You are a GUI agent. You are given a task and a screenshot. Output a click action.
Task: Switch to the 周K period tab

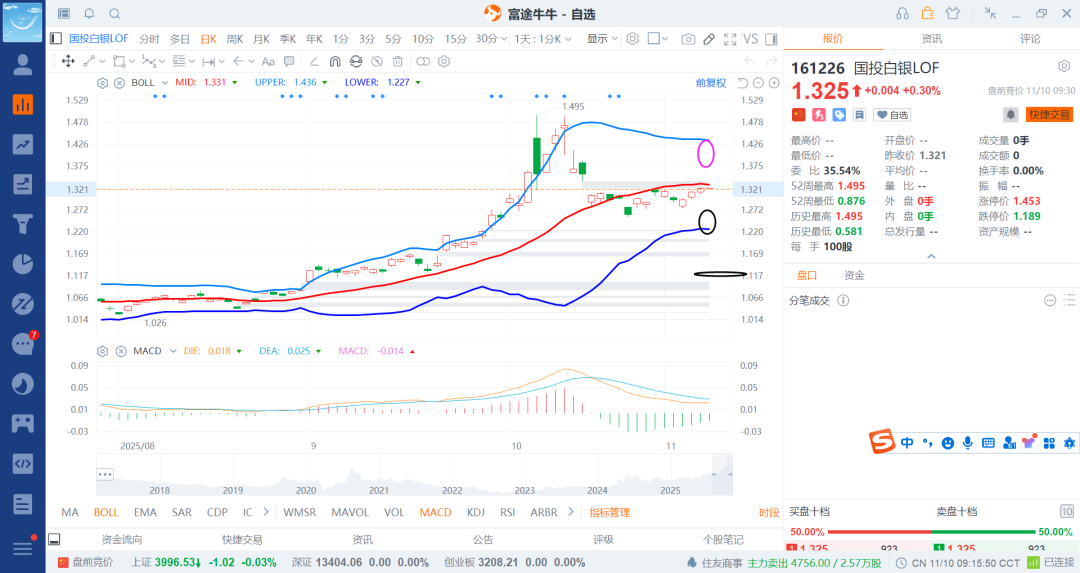point(235,39)
